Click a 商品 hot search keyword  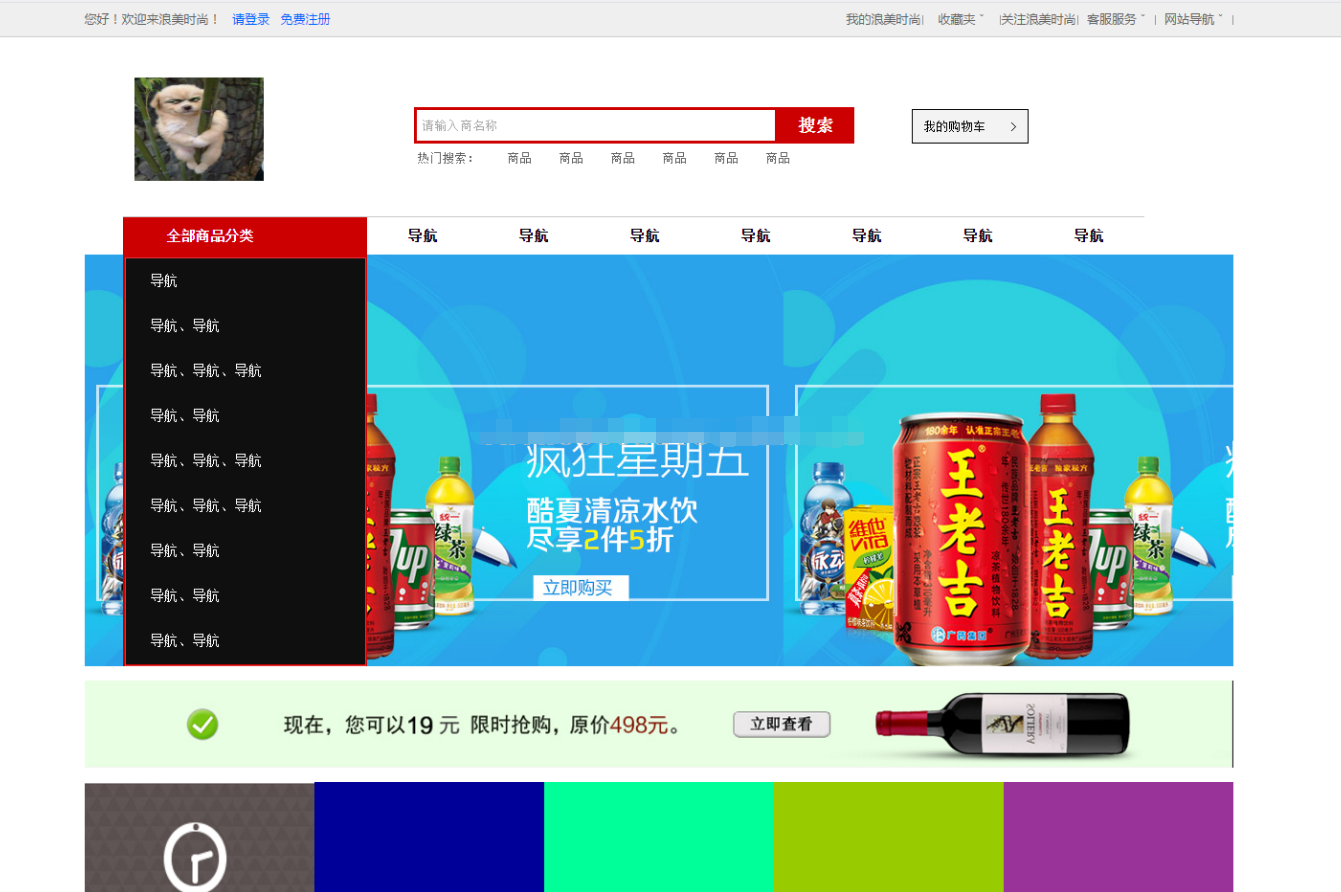519,157
